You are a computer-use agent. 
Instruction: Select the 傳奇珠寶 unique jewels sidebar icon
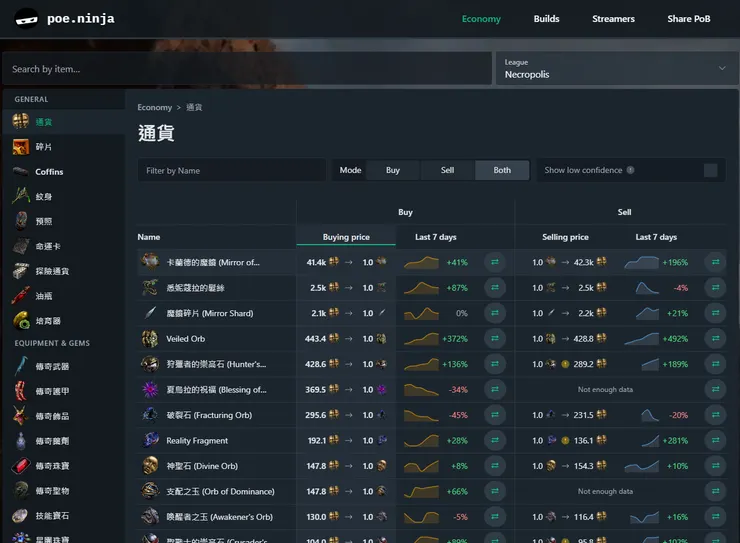[20, 466]
